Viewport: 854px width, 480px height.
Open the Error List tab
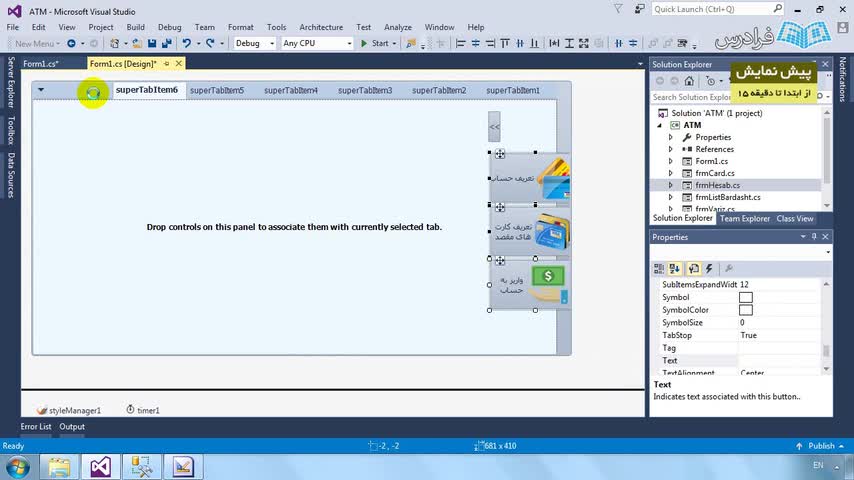point(36,427)
